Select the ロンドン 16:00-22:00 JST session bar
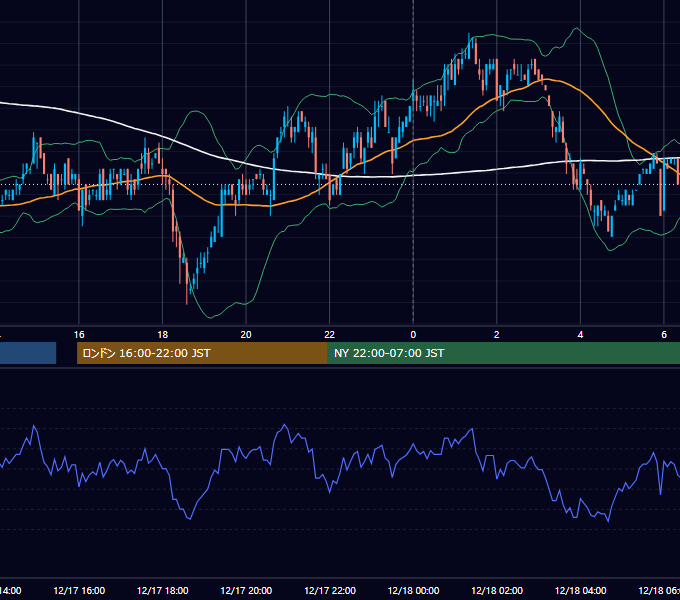 pos(202,353)
